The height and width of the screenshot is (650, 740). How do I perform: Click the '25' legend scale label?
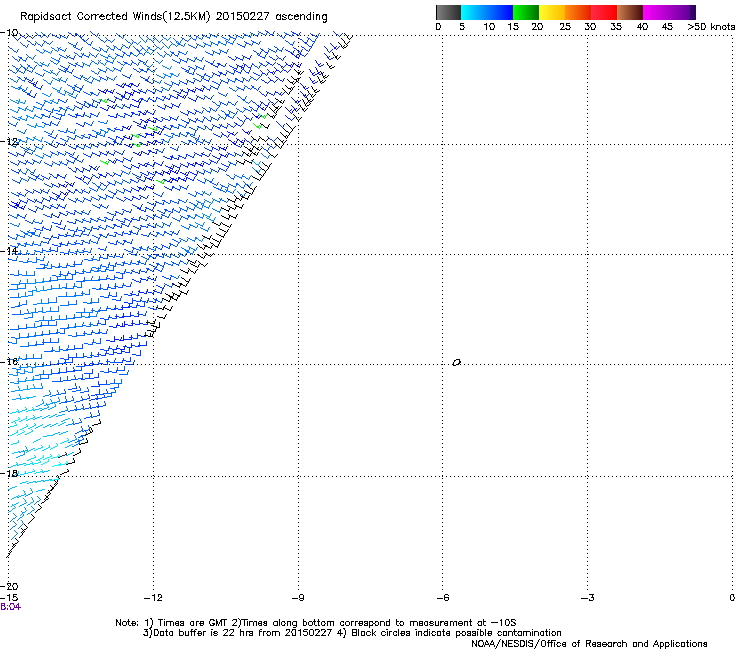coord(564,27)
